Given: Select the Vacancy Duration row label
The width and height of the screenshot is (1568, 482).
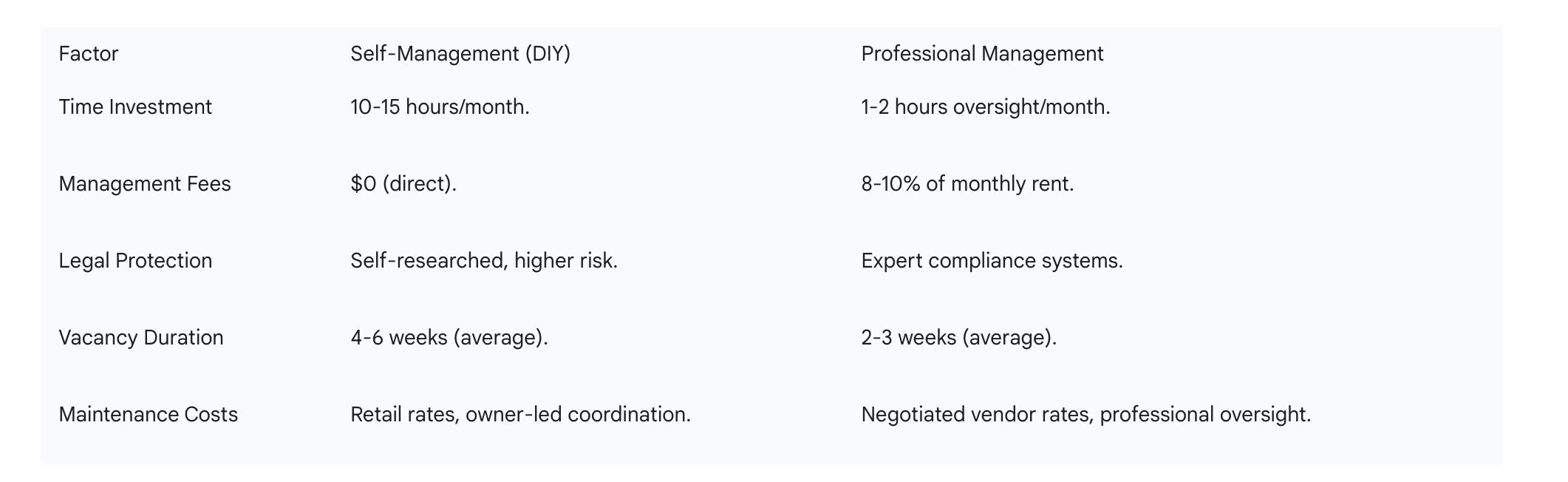Looking at the screenshot, I should (141, 338).
